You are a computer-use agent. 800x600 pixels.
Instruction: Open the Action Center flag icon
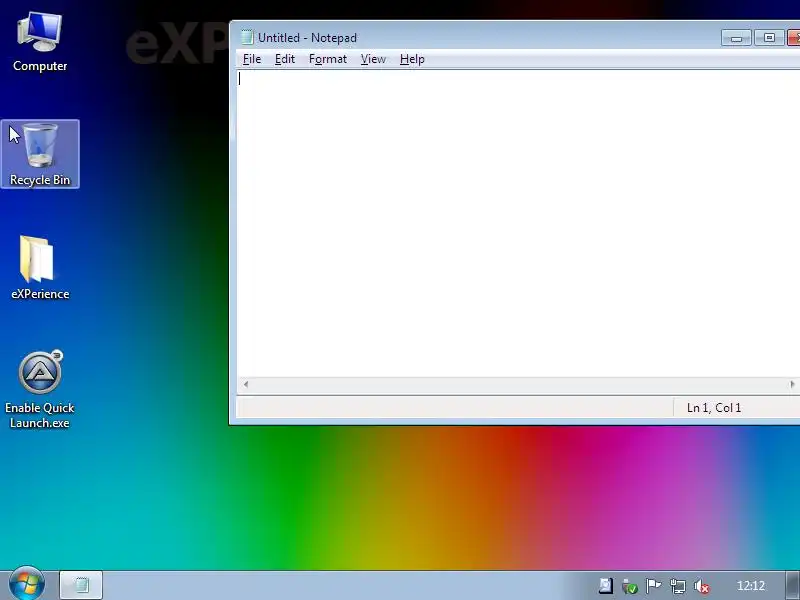654,586
